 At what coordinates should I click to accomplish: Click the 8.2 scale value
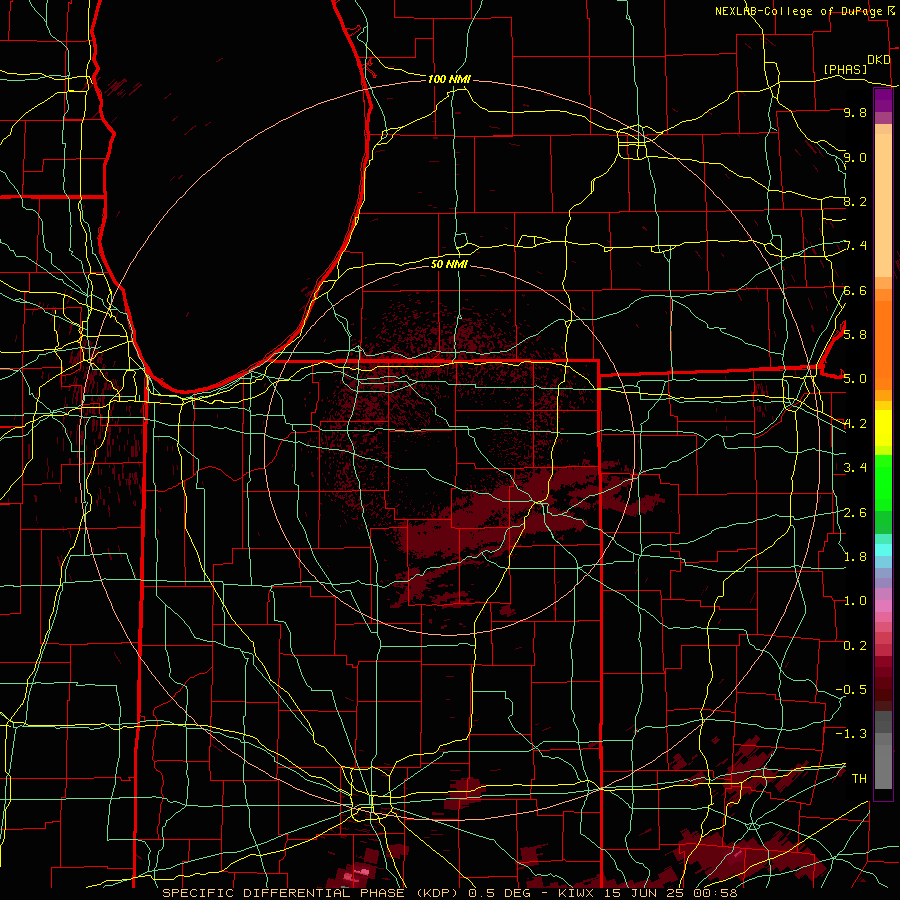(x=855, y=201)
